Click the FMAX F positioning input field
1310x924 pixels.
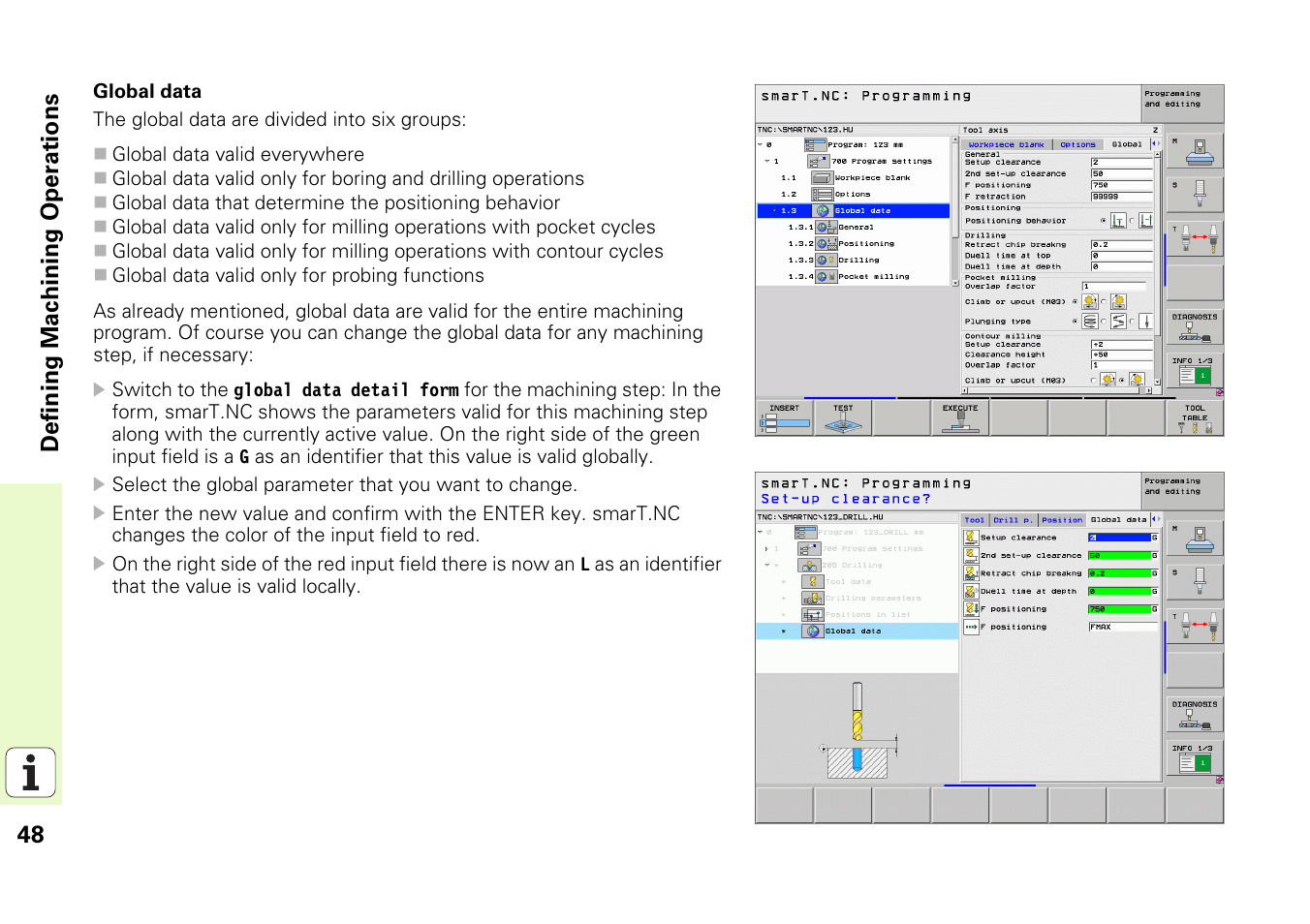pyautogui.click(x=1123, y=627)
